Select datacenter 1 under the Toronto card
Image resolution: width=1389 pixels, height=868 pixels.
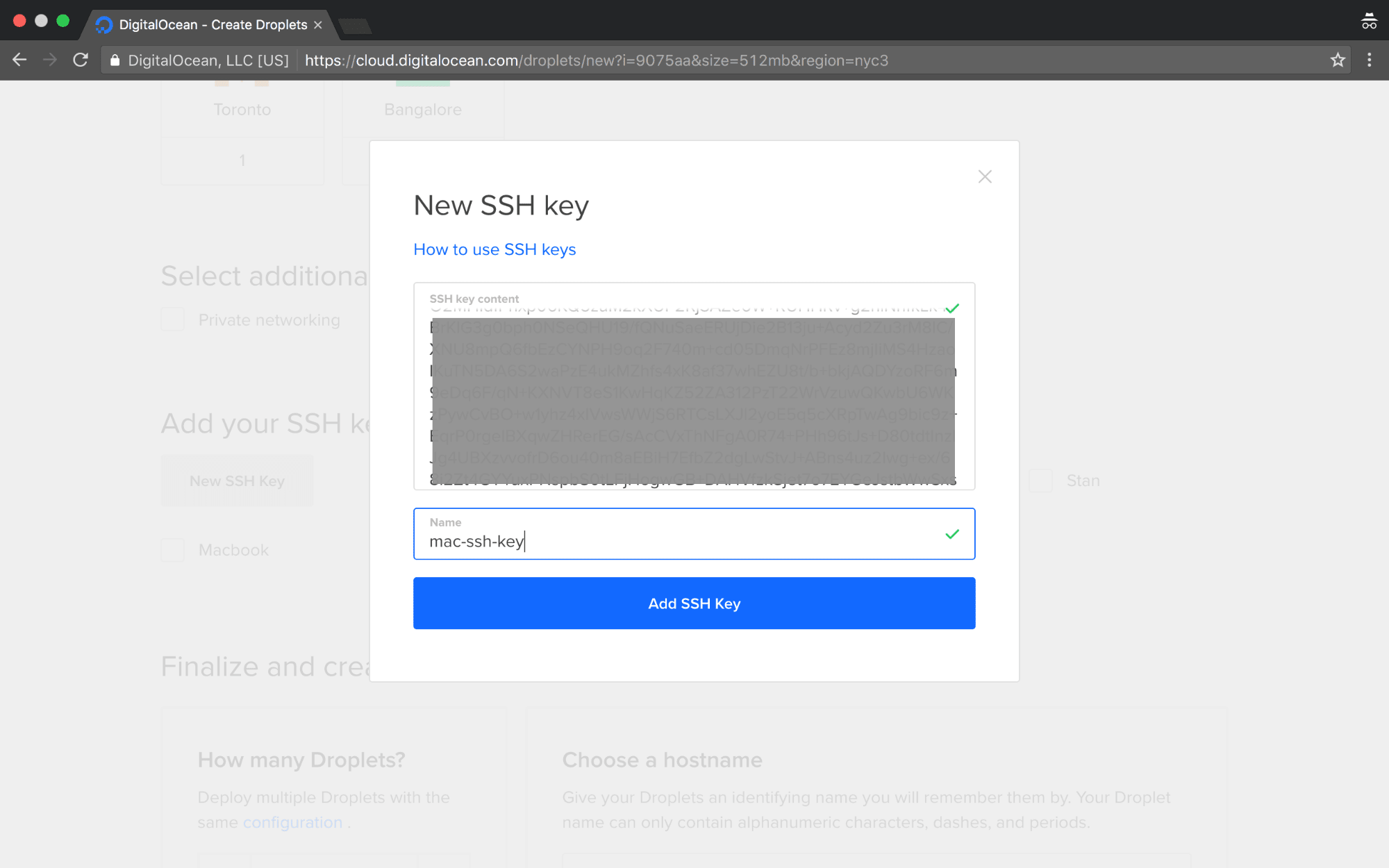coord(242,160)
